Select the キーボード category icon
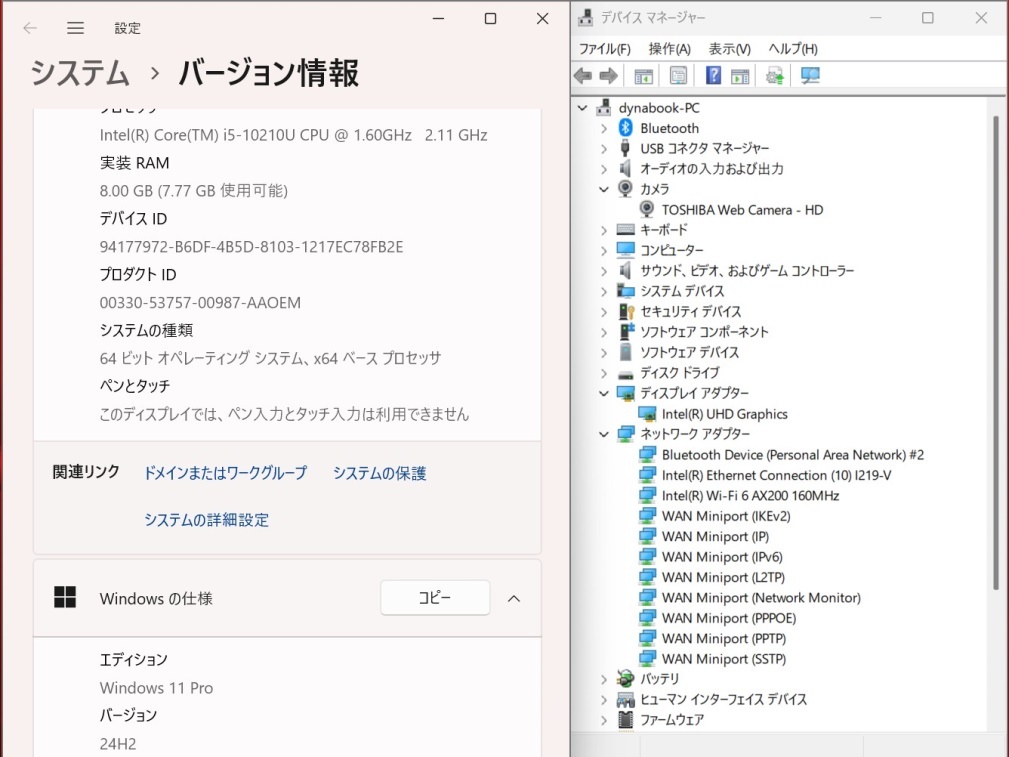Viewport: 1009px width, 757px height. (x=625, y=229)
